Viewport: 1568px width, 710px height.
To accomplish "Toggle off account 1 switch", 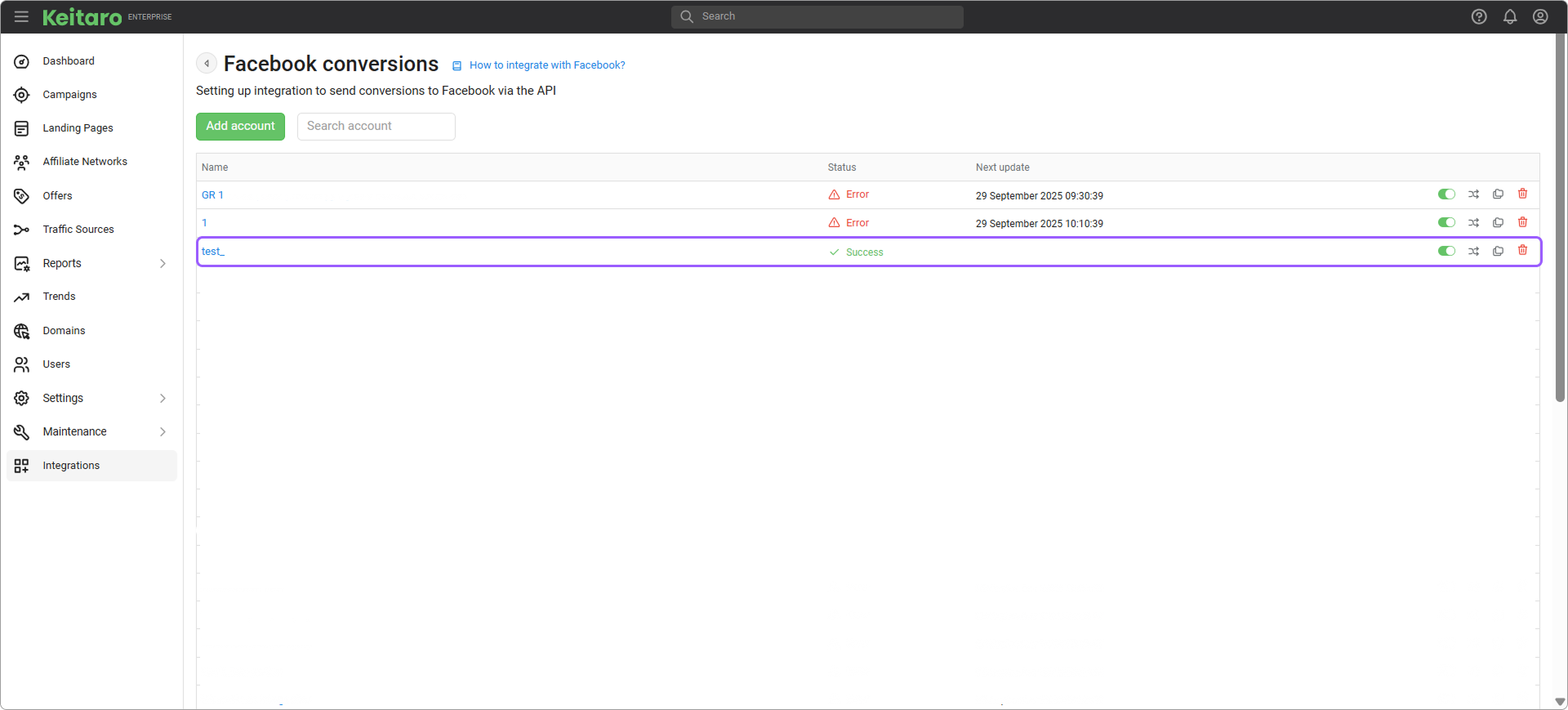I will click(1446, 223).
